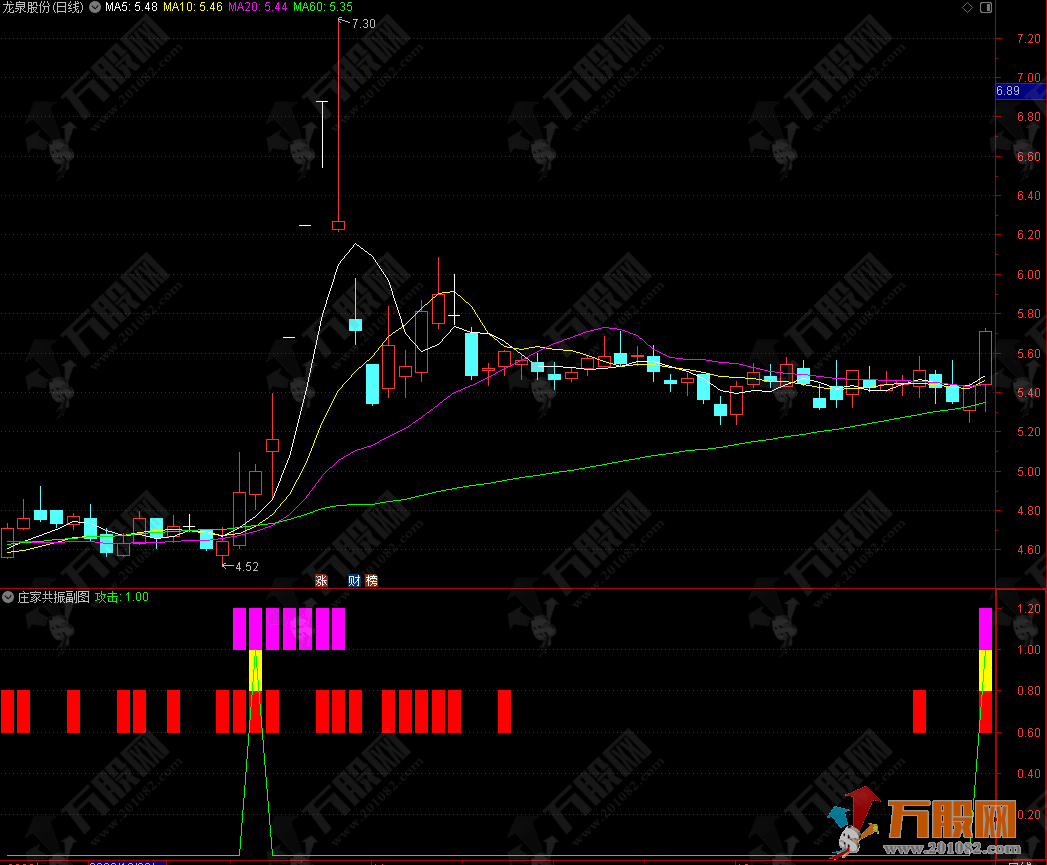Select the MA20: 5.44 label
Viewport: 1047px width, 865px height.
point(258,7)
